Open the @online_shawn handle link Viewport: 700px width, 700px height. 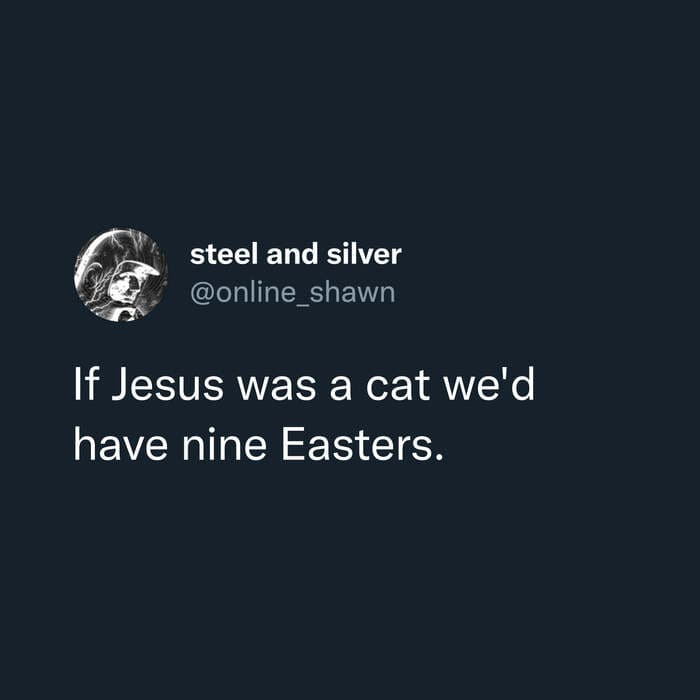point(293,293)
